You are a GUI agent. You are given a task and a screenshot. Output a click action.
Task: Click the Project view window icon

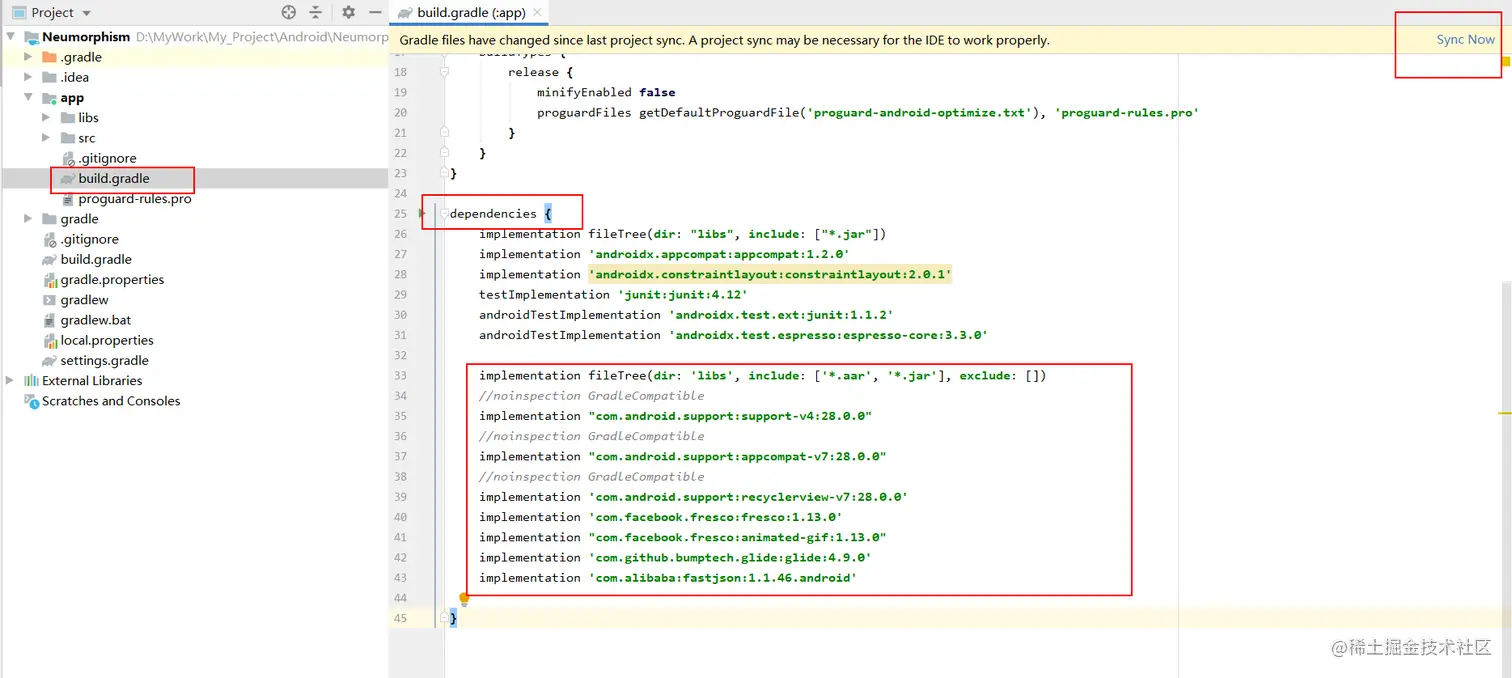click(19, 13)
